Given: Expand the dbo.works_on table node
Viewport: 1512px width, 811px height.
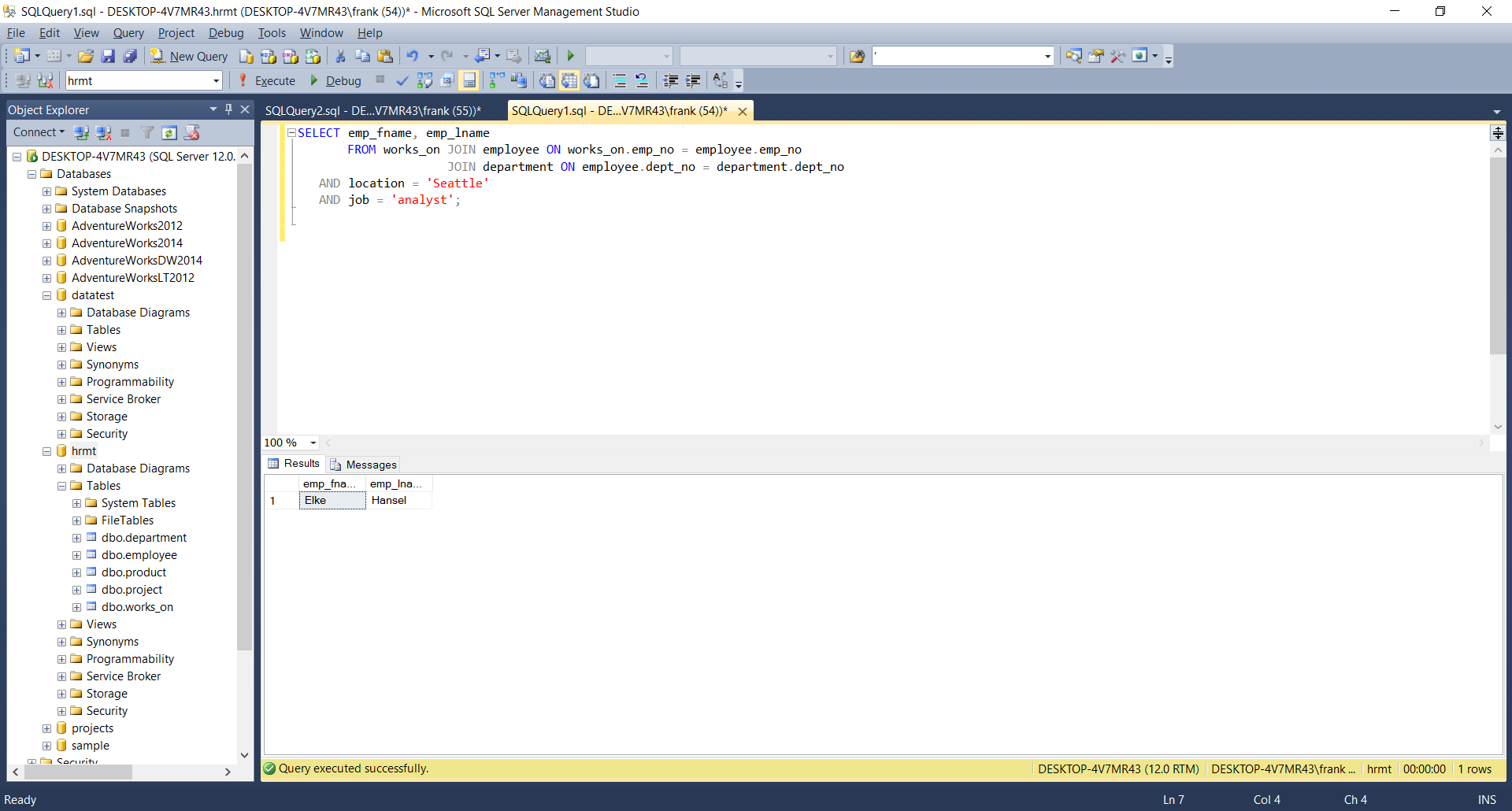Looking at the screenshot, I should [x=76, y=607].
